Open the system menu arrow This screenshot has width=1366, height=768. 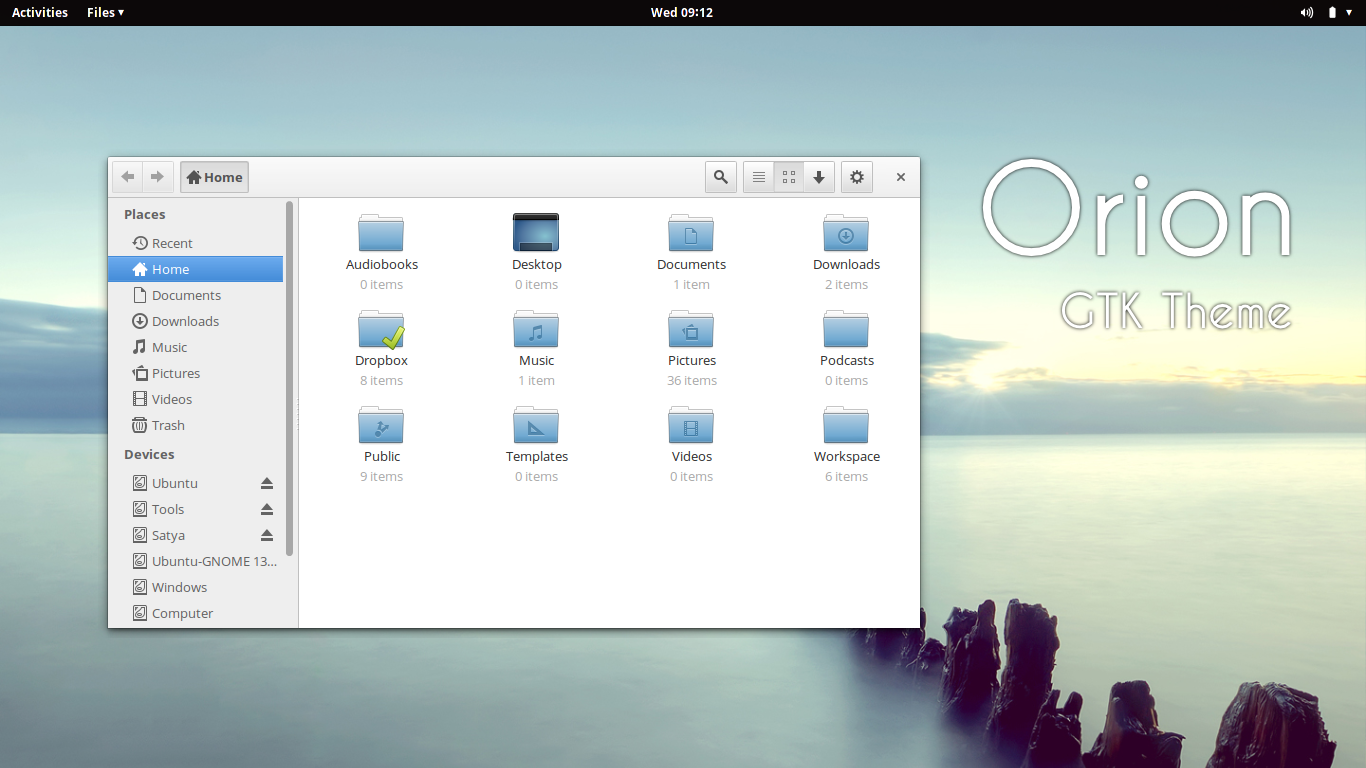coord(1348,12)
